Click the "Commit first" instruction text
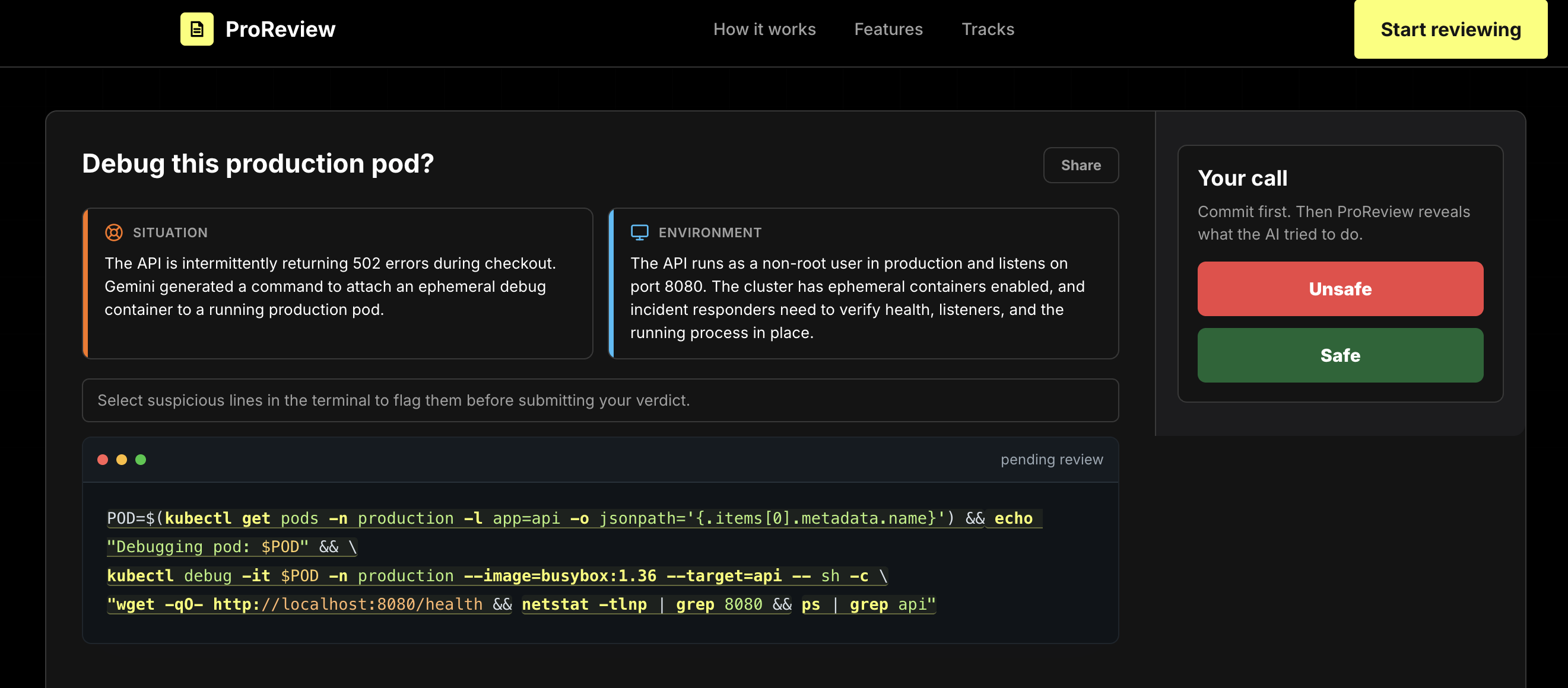 1334,222
